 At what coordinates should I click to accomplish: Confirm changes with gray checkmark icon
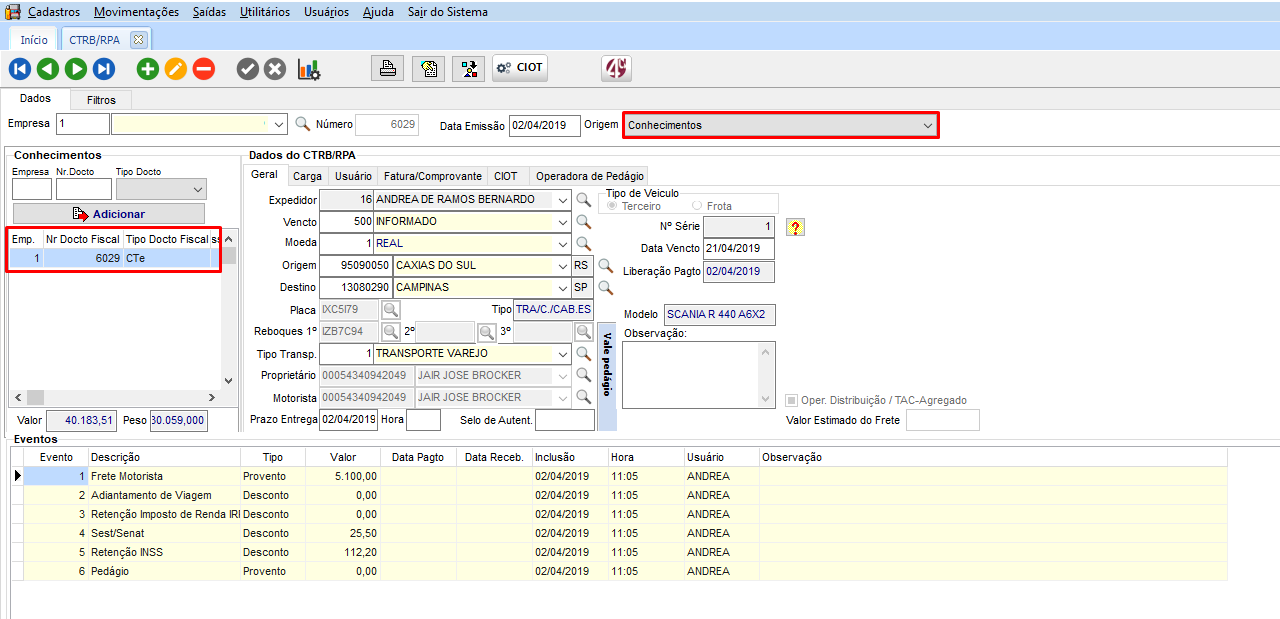click(248, 69)
